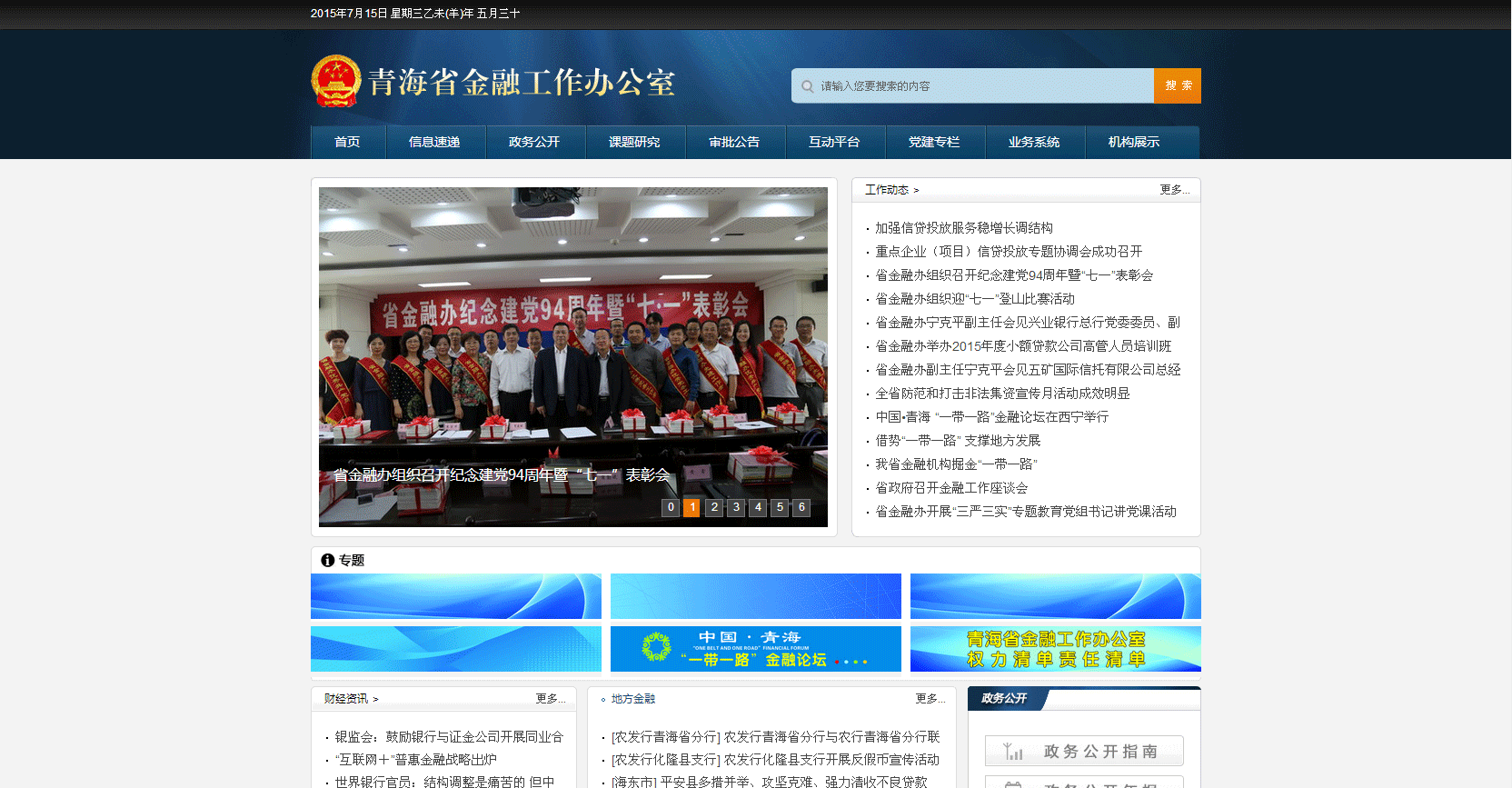
Task: Open article 我省金融机构掘金一带一路
Action: pos(956,464)
